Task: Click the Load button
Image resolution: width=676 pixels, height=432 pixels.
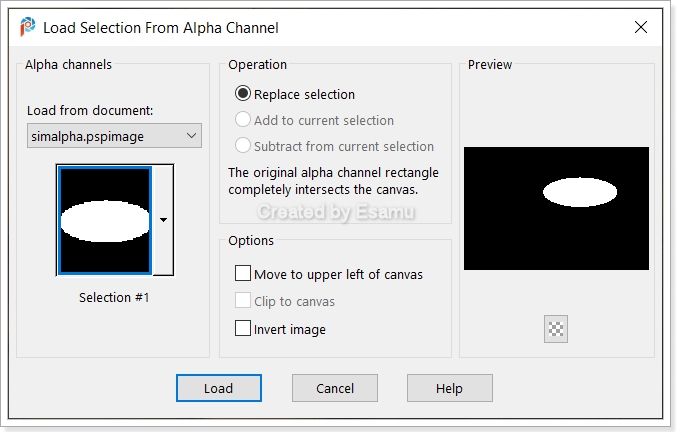Action: pyautogui.click(x=219, y=388)
